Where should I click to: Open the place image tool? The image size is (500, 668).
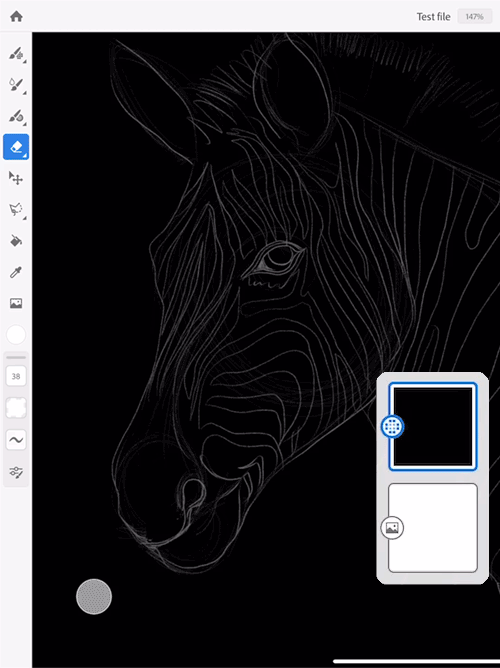[16, 303]
